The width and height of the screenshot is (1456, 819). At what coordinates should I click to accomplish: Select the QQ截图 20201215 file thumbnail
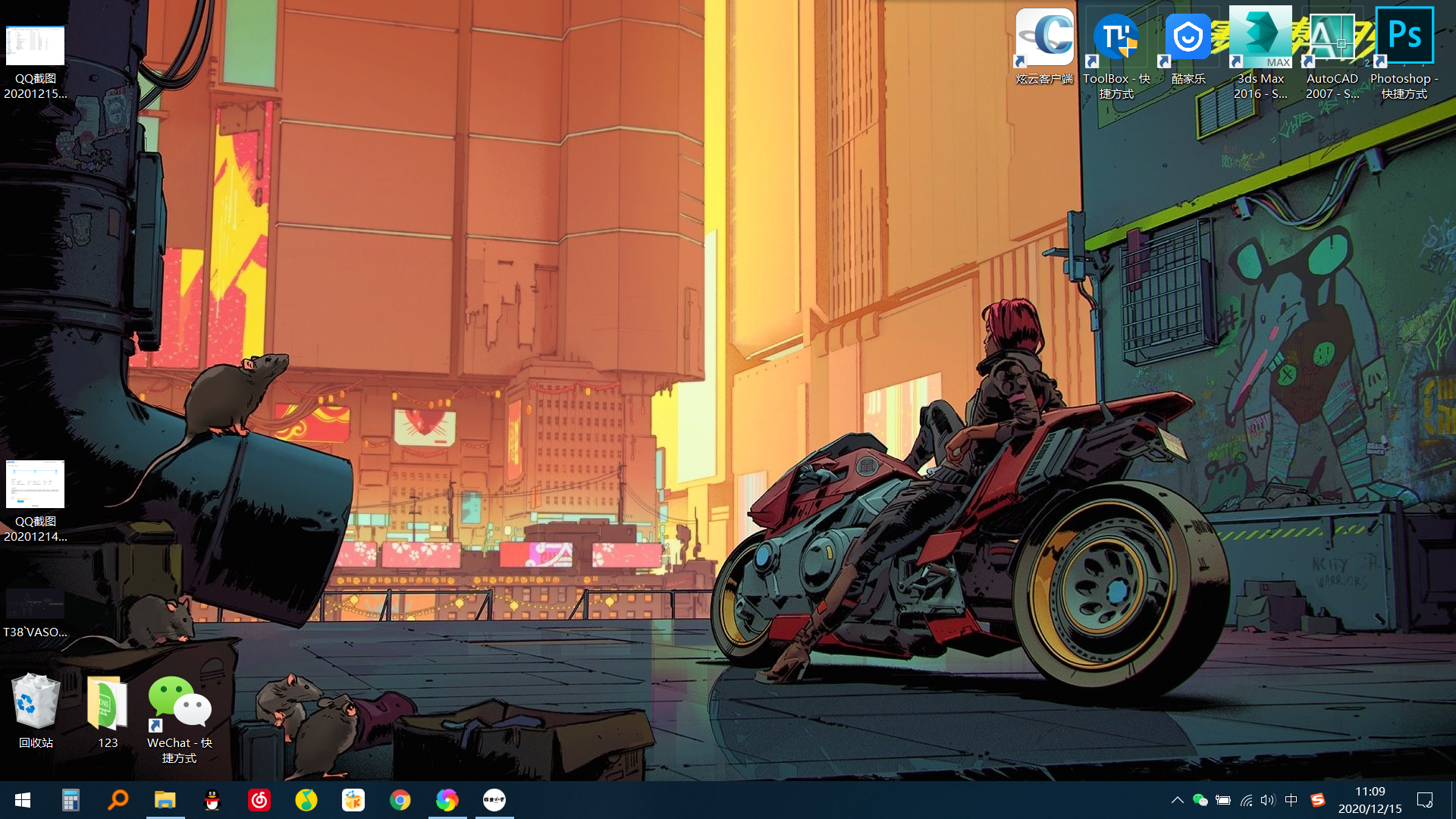click(35, 46)
